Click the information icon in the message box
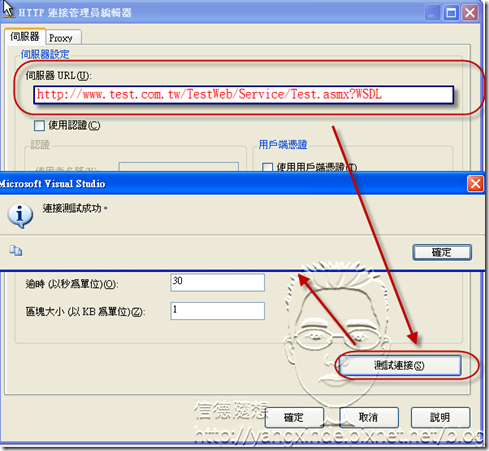The image size is (489, 451). click(20, 215)
